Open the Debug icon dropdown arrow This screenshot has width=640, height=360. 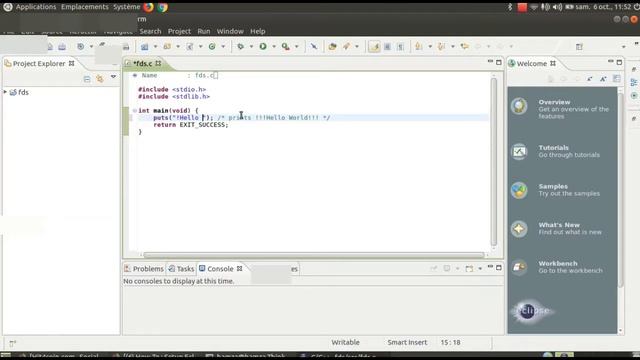pos(251,47)
